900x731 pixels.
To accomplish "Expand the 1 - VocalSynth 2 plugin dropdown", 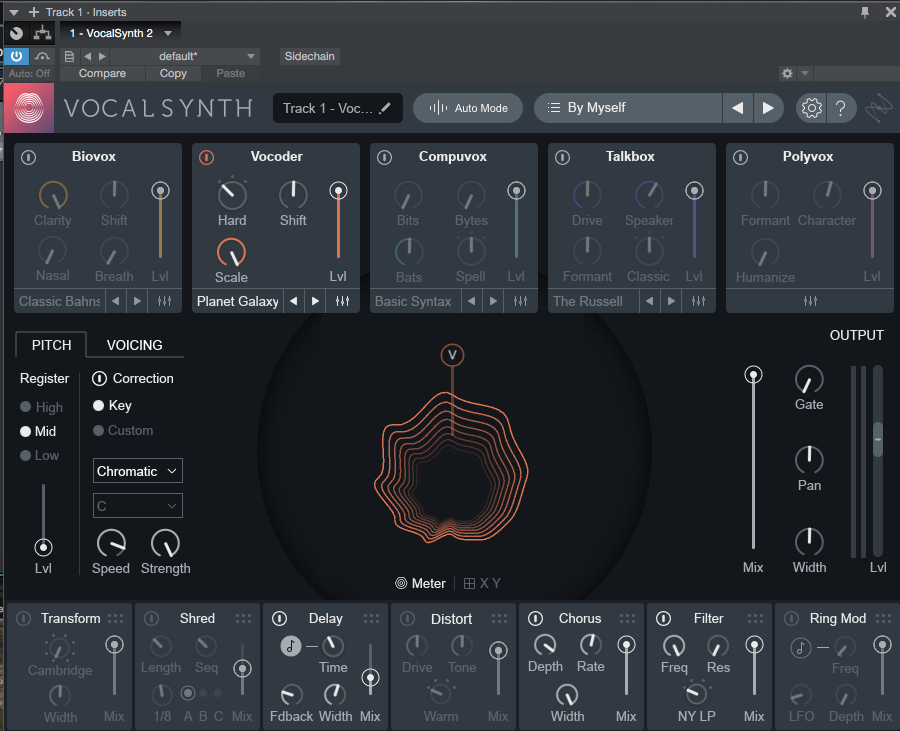I will click(168, 33).
